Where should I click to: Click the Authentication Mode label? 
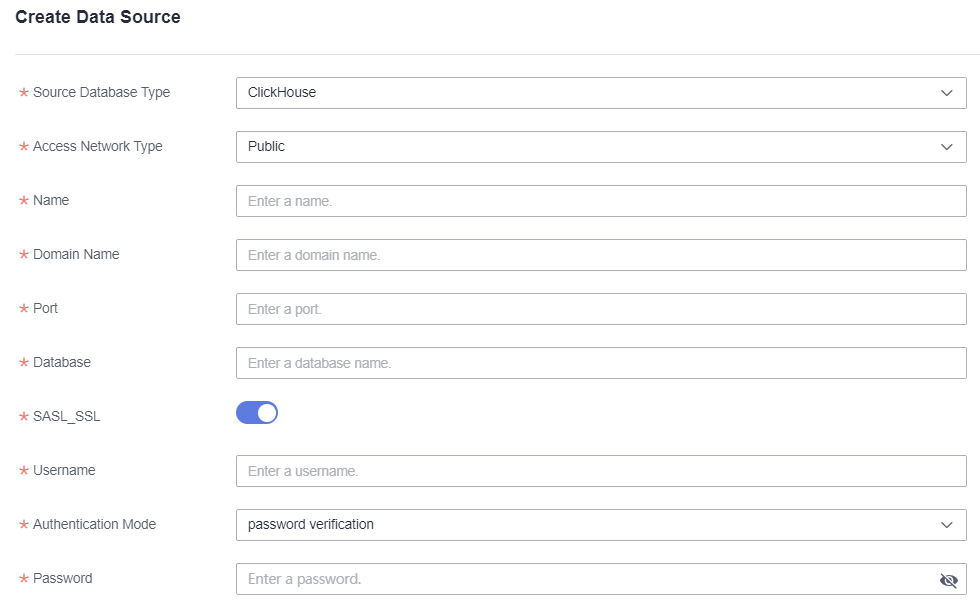click(94, 524)
